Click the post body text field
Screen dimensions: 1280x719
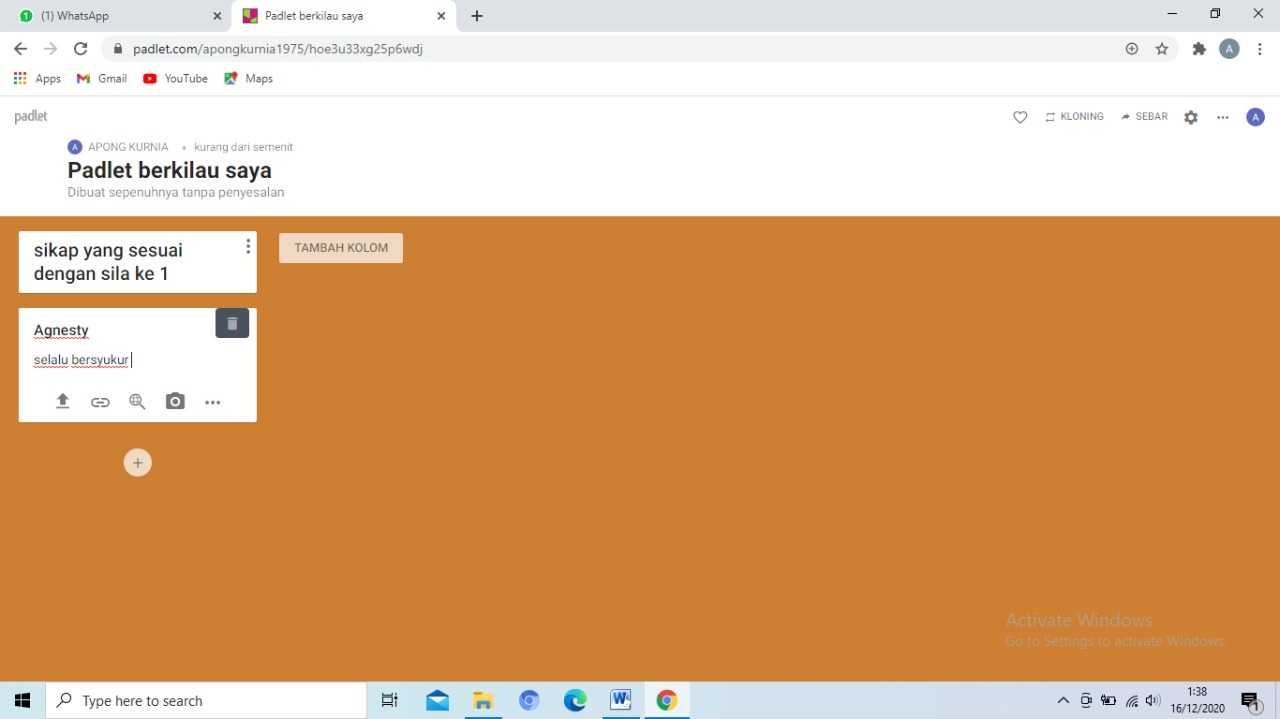(x=137, y=360)
